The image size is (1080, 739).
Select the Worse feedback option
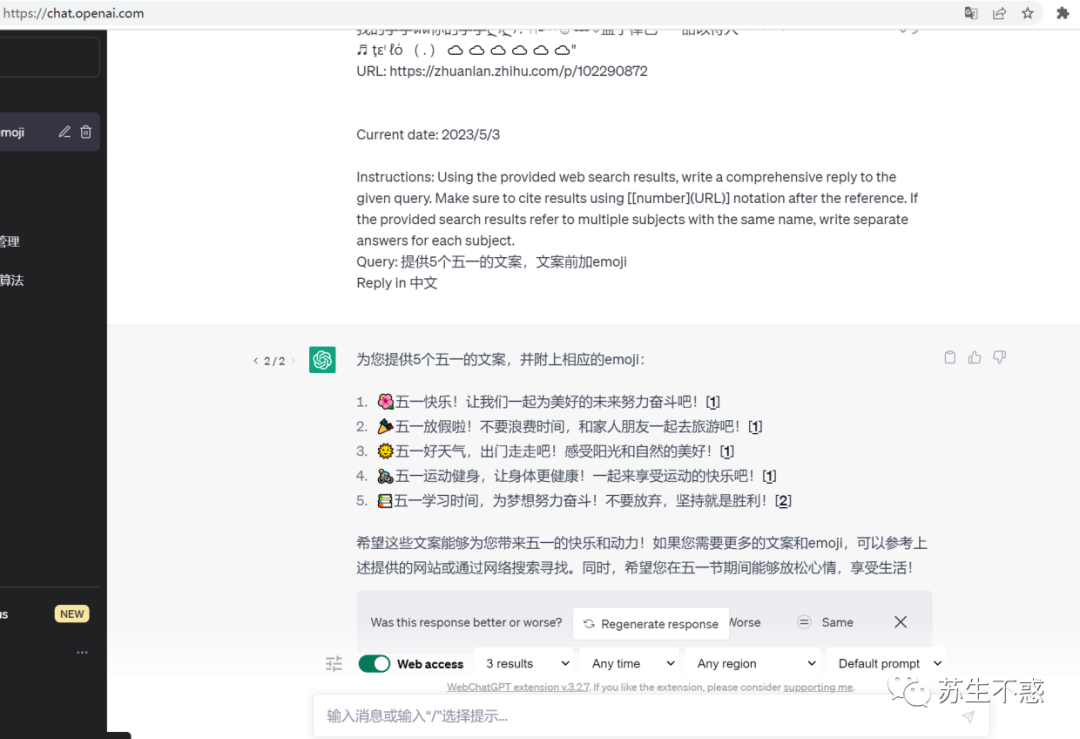745,622
